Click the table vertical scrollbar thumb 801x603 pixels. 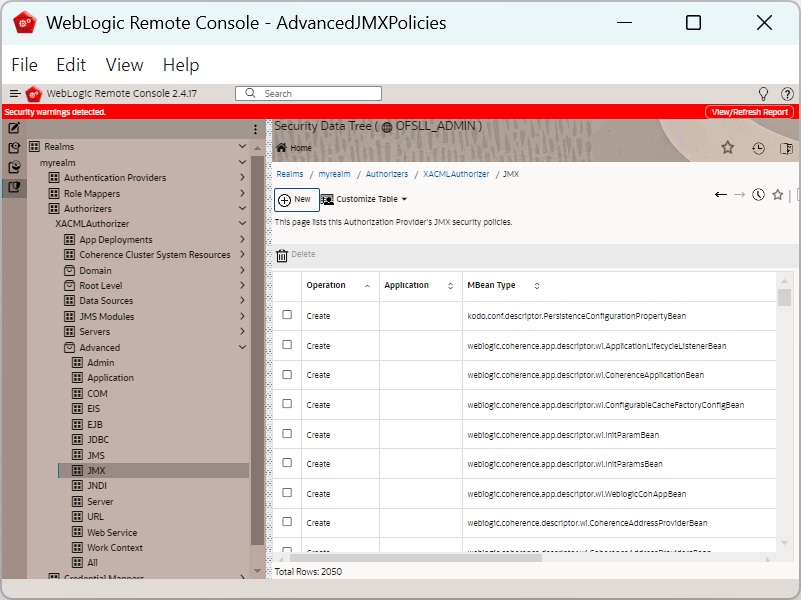click(x=784, y=297)
